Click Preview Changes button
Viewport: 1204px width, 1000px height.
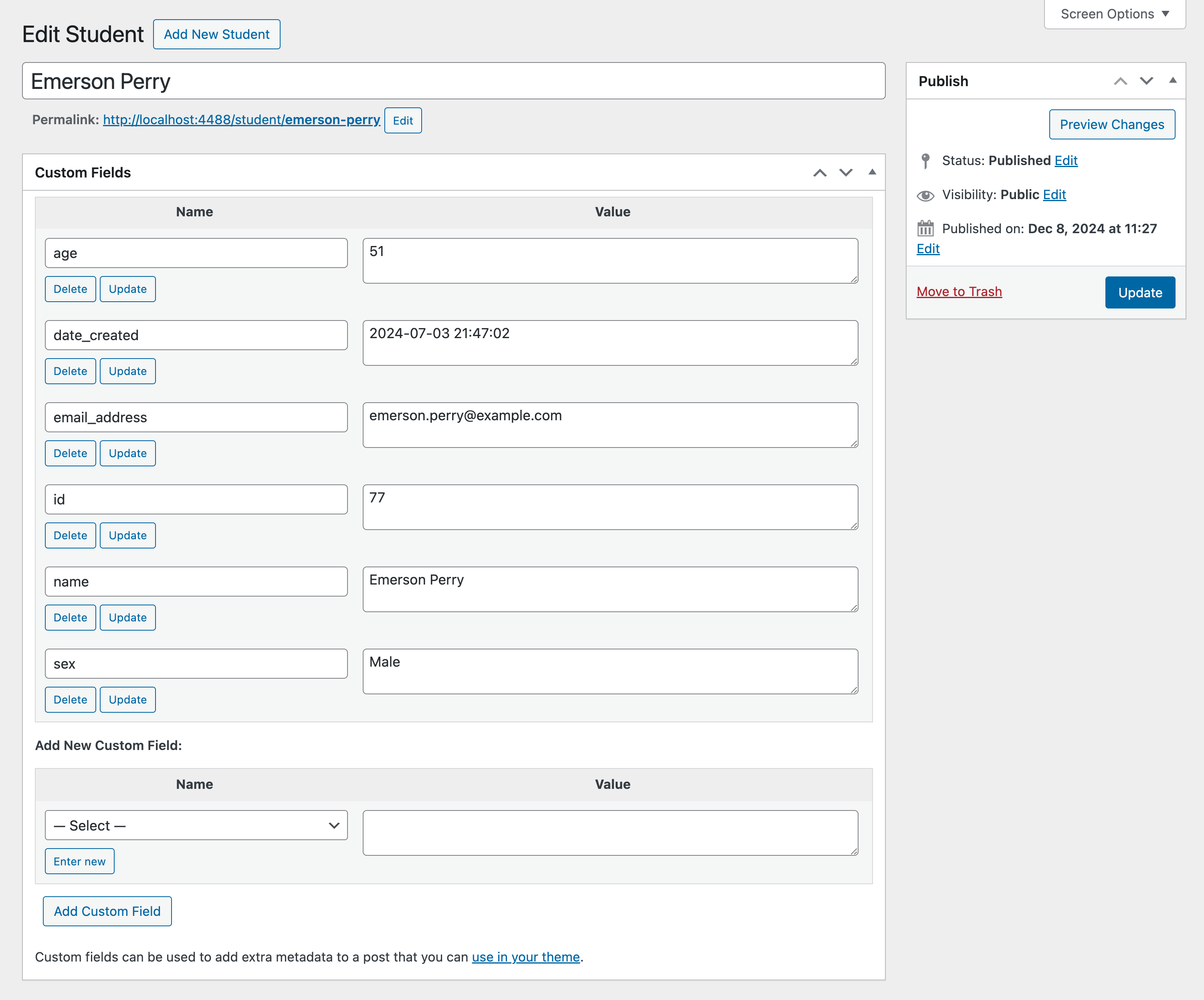(1112, 124)
